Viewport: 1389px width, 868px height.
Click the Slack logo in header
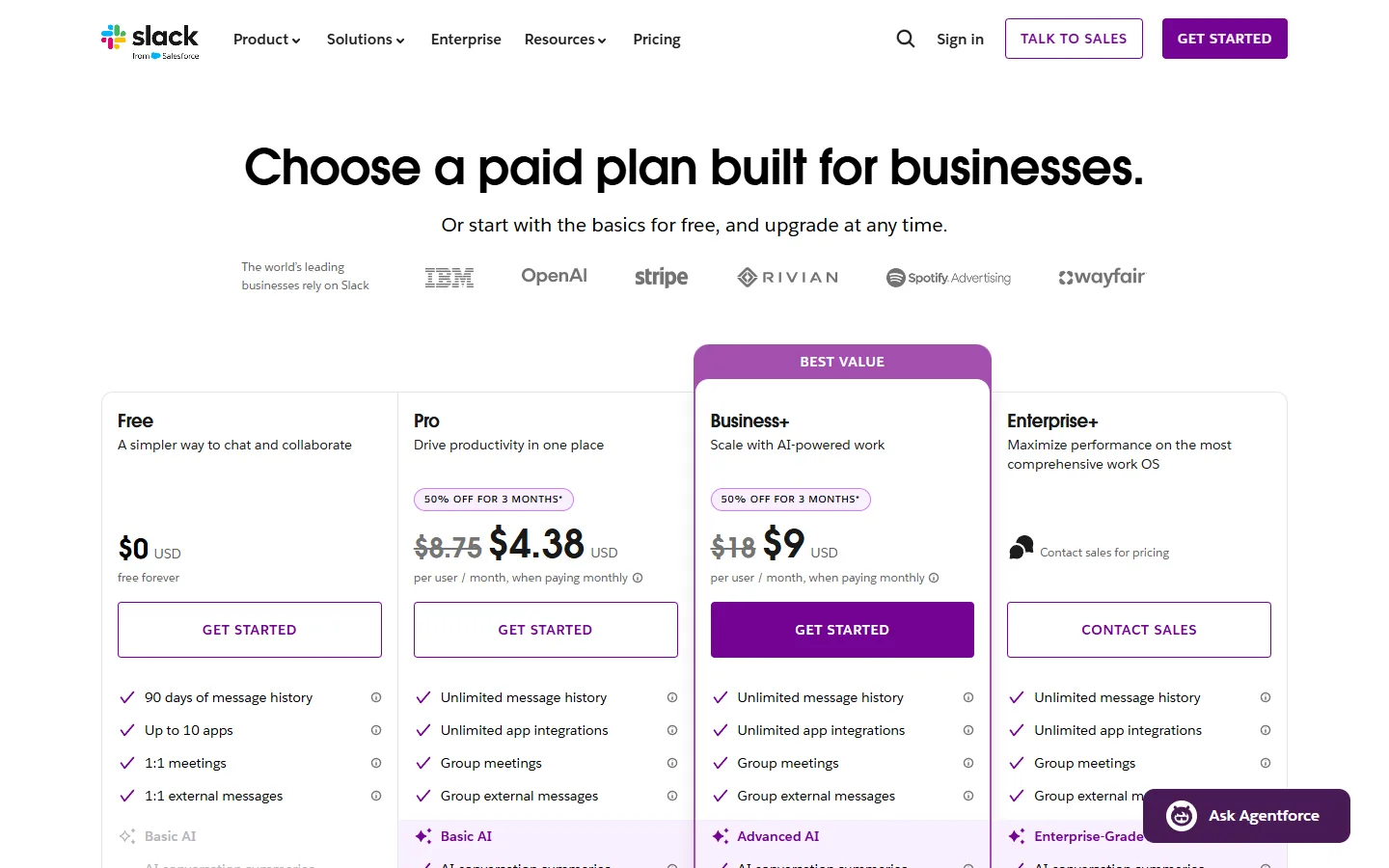(x=150, y=41)
